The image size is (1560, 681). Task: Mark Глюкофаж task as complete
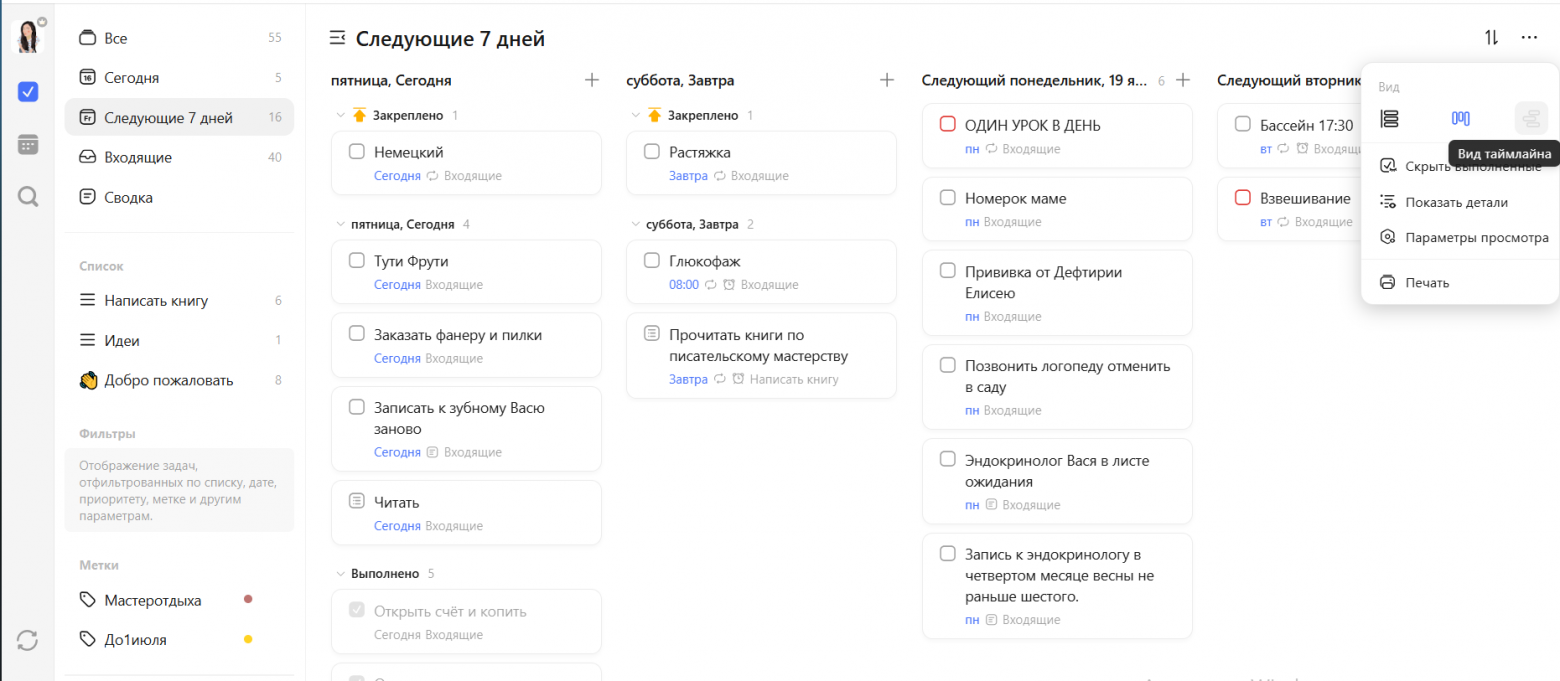click(x=652, y=261)
